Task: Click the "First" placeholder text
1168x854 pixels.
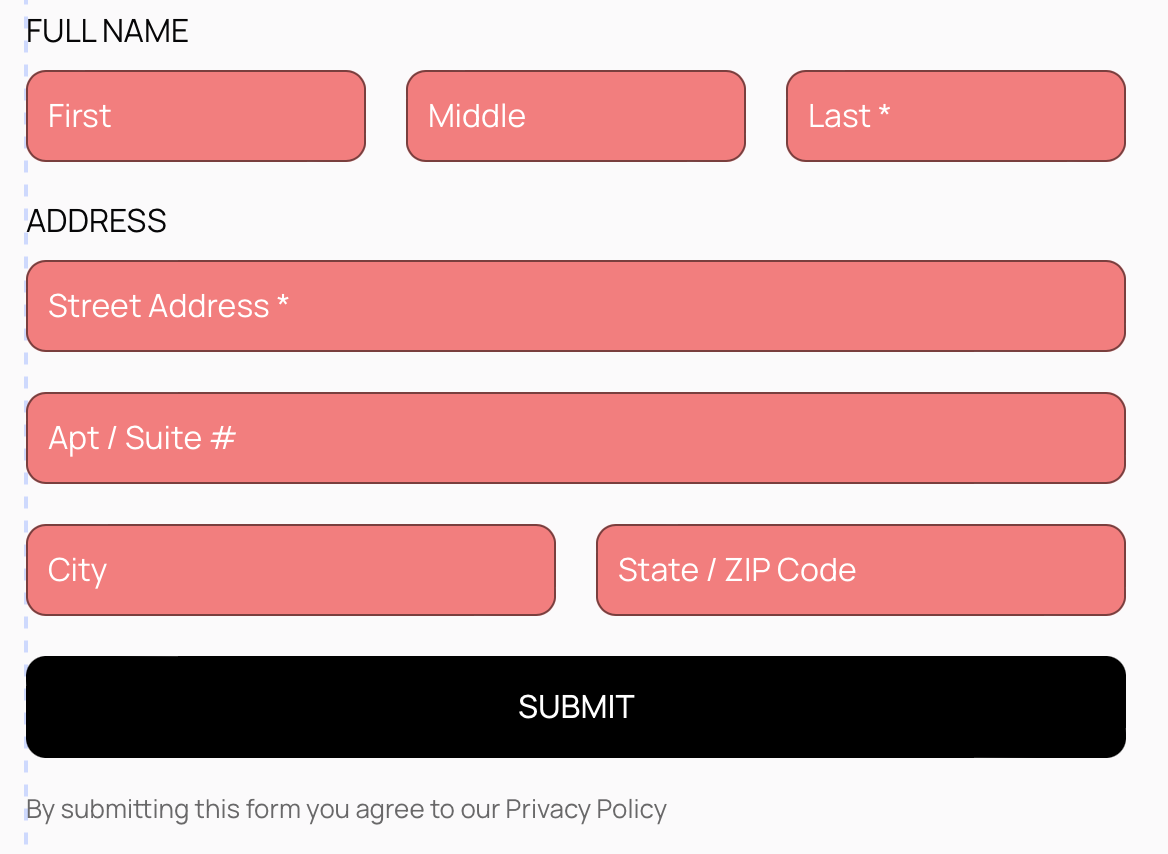Action: click(x=79, y=116)
